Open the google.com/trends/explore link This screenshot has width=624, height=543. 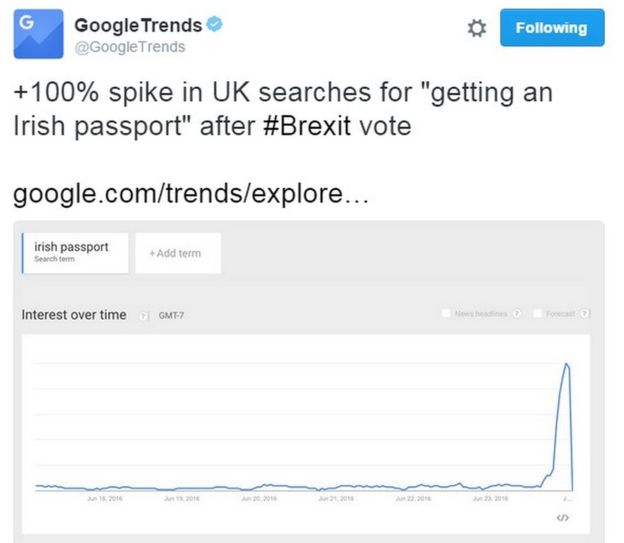(x=191, y=193)
